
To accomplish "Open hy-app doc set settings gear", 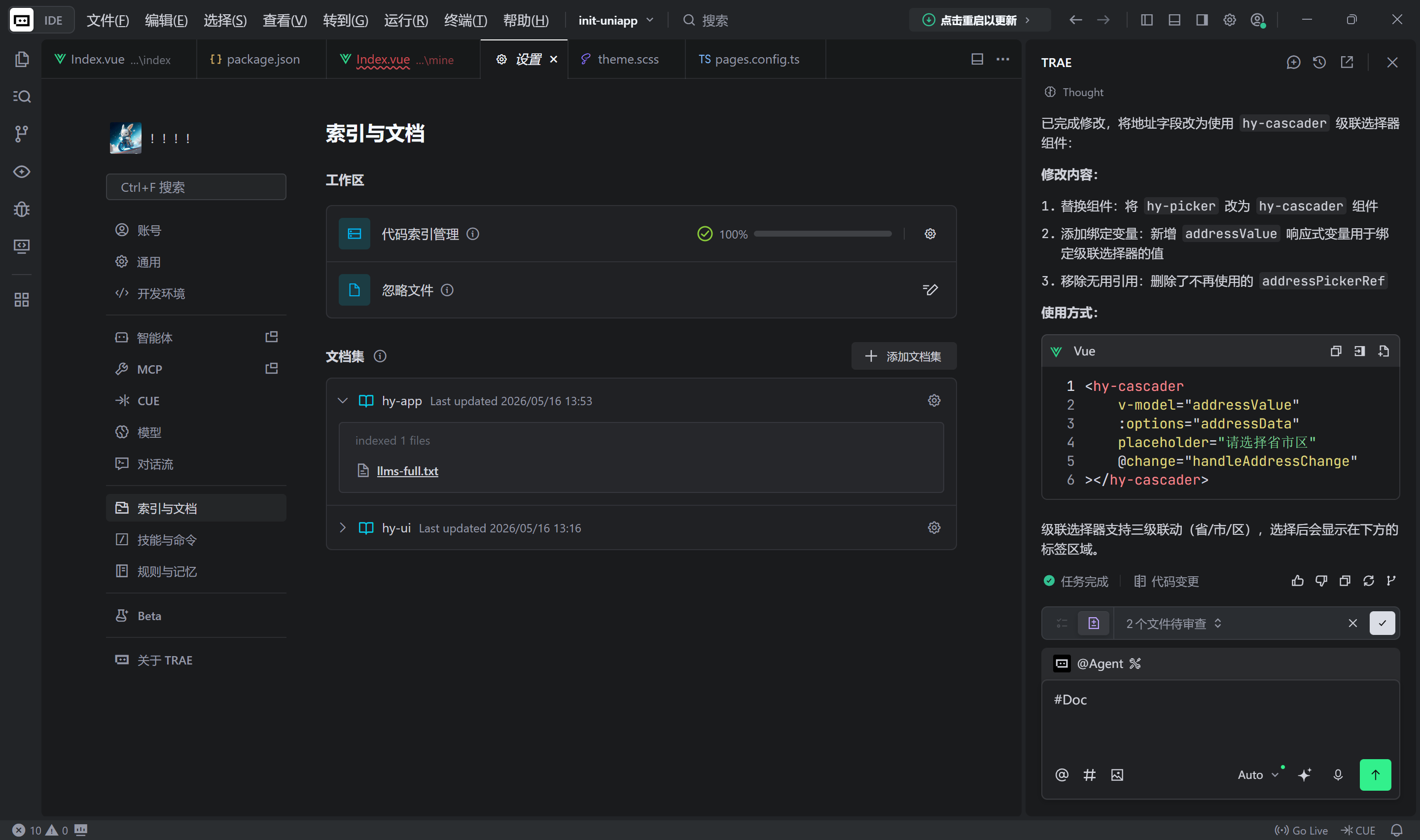I will click(x=934, y=400).
